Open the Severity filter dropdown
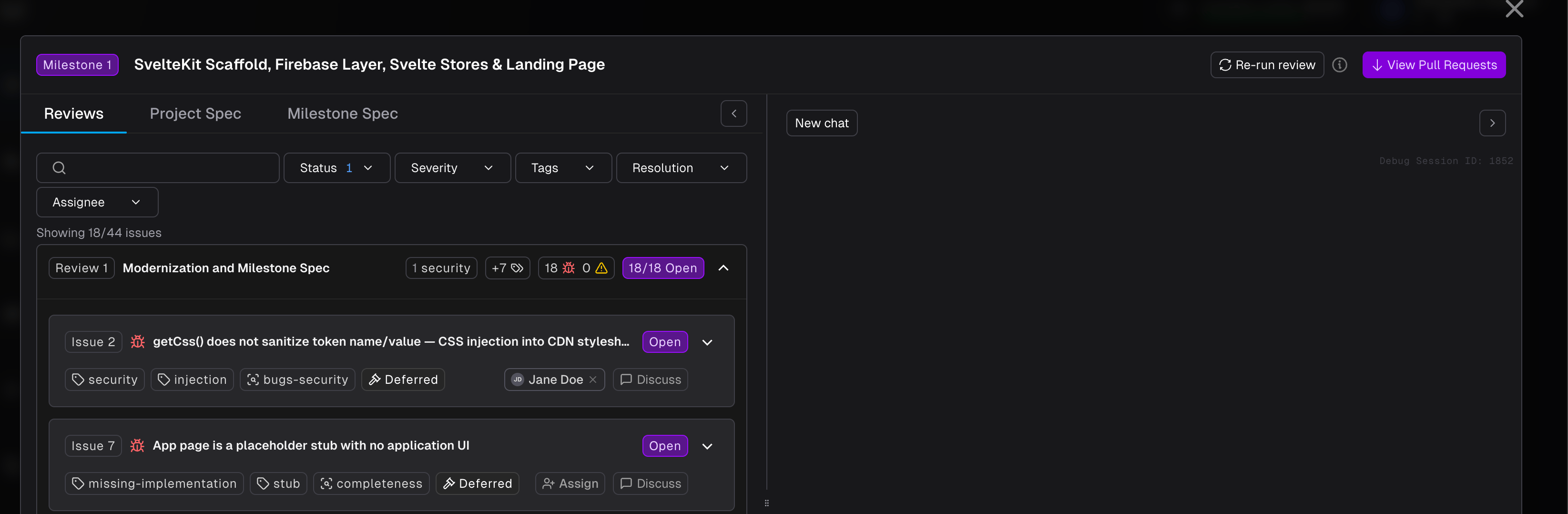Viewport: 1568px width, 514px height. pos(452,168)
